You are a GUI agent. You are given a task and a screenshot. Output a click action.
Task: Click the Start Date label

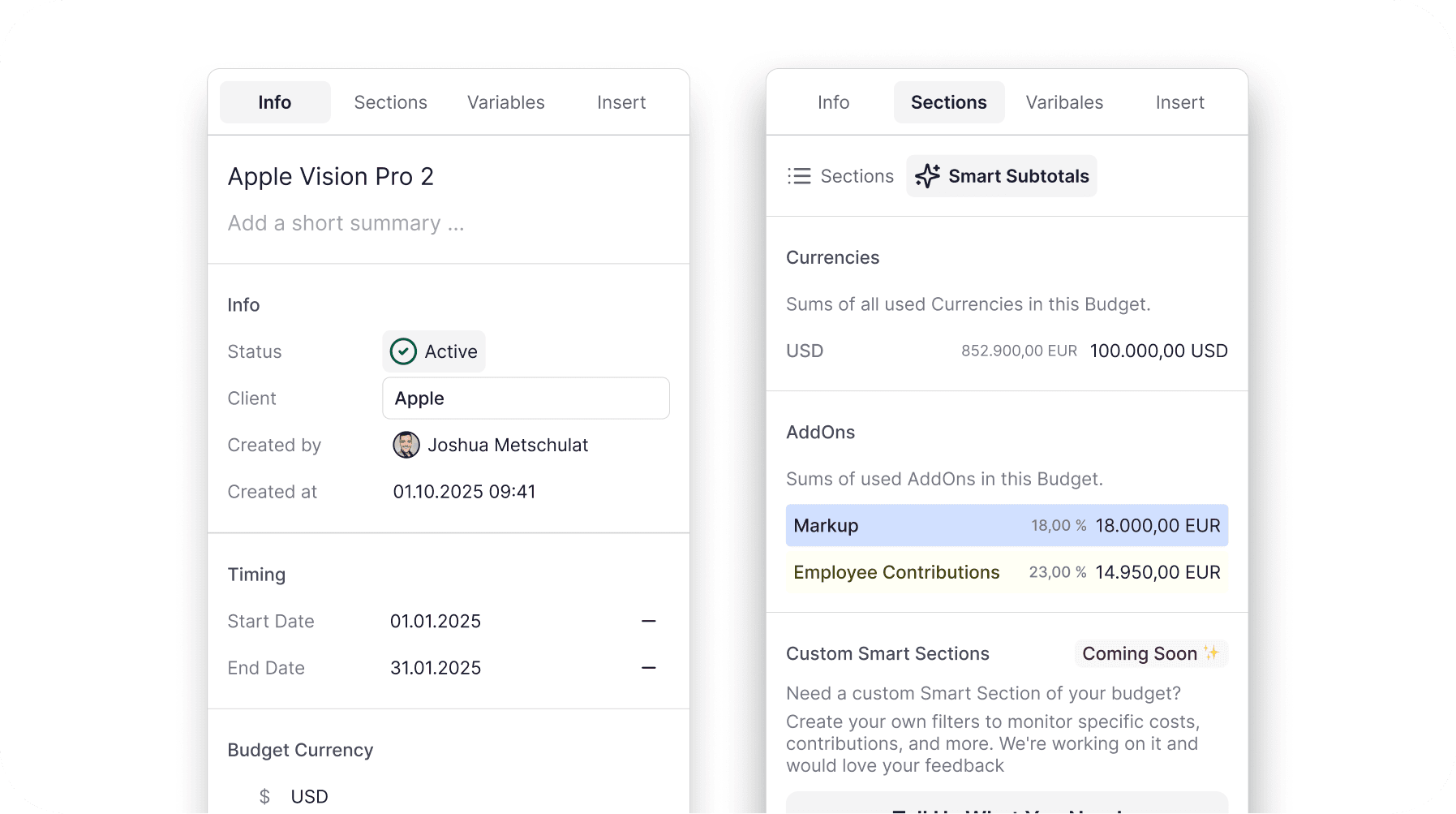(x=271, y=621)
